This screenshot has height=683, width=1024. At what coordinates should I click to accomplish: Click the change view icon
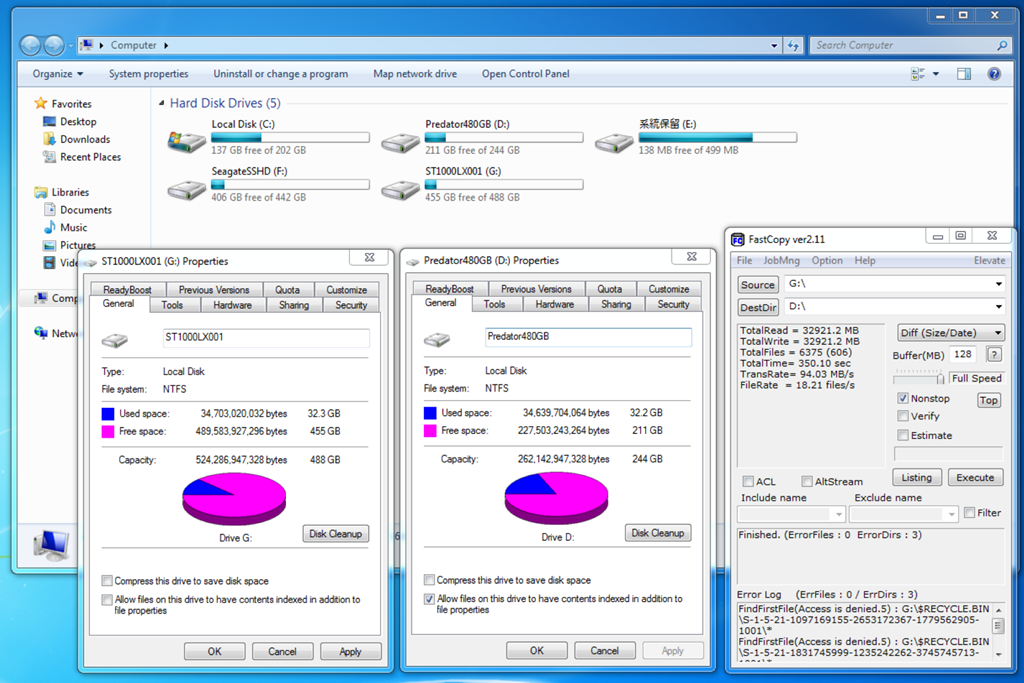coord(918,74)
